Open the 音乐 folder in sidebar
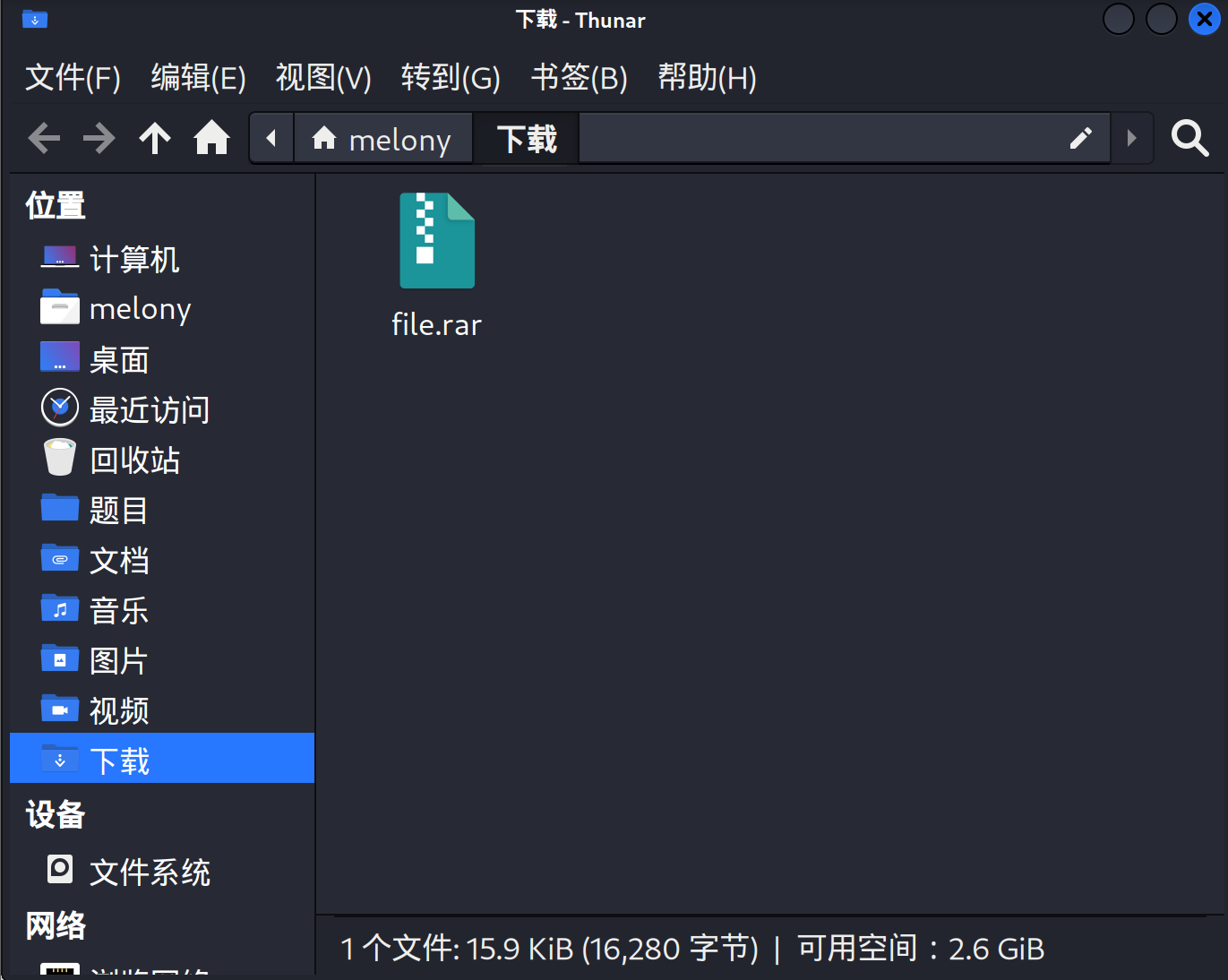The width and height of the screenshot is (1228, 980). 118,611
